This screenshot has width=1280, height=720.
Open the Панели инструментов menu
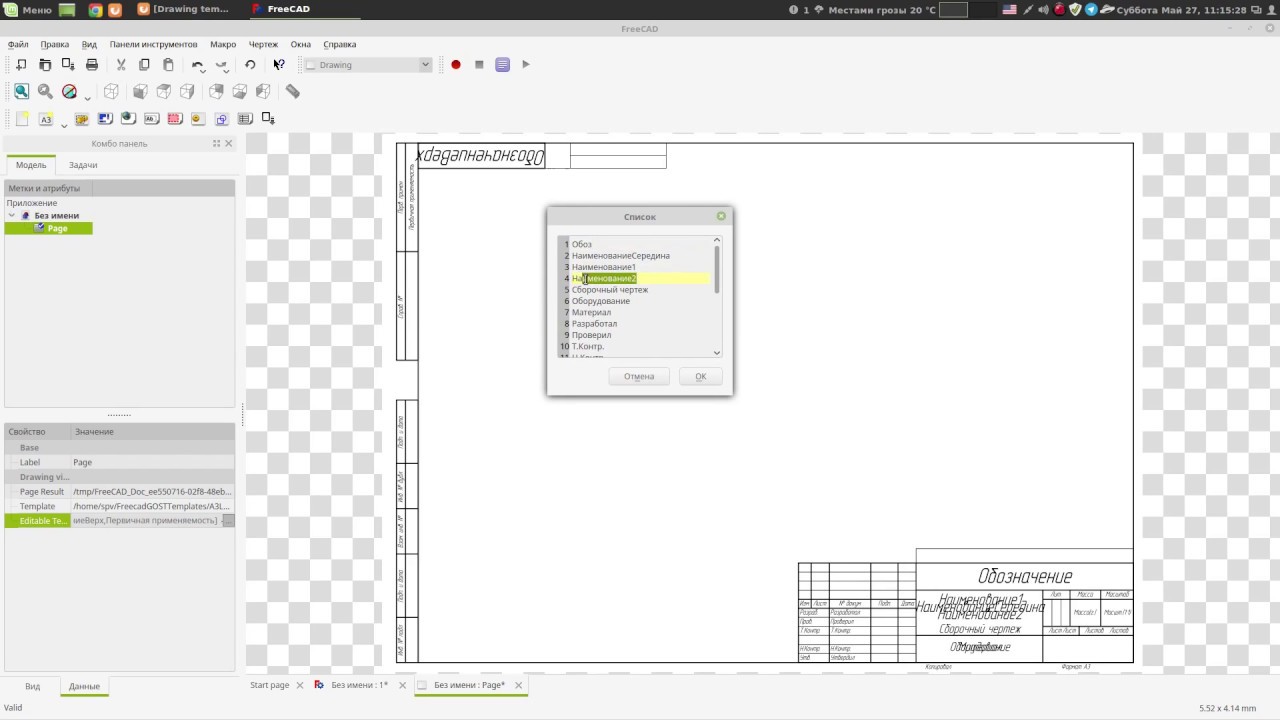(153, 44)
